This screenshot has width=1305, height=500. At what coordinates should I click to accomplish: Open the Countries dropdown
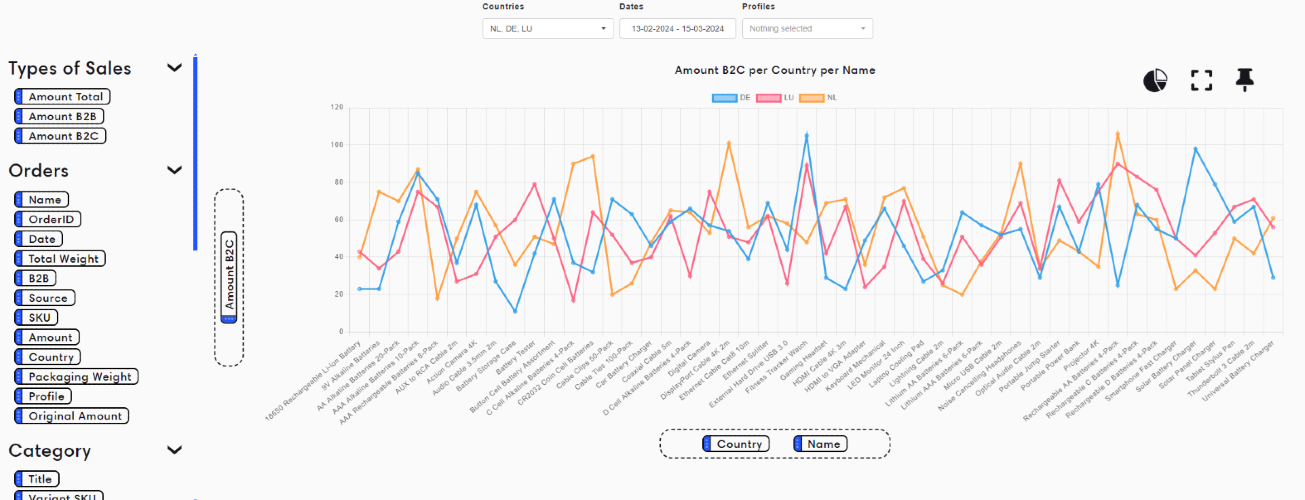pyautogui.click(x=547, y=29)
